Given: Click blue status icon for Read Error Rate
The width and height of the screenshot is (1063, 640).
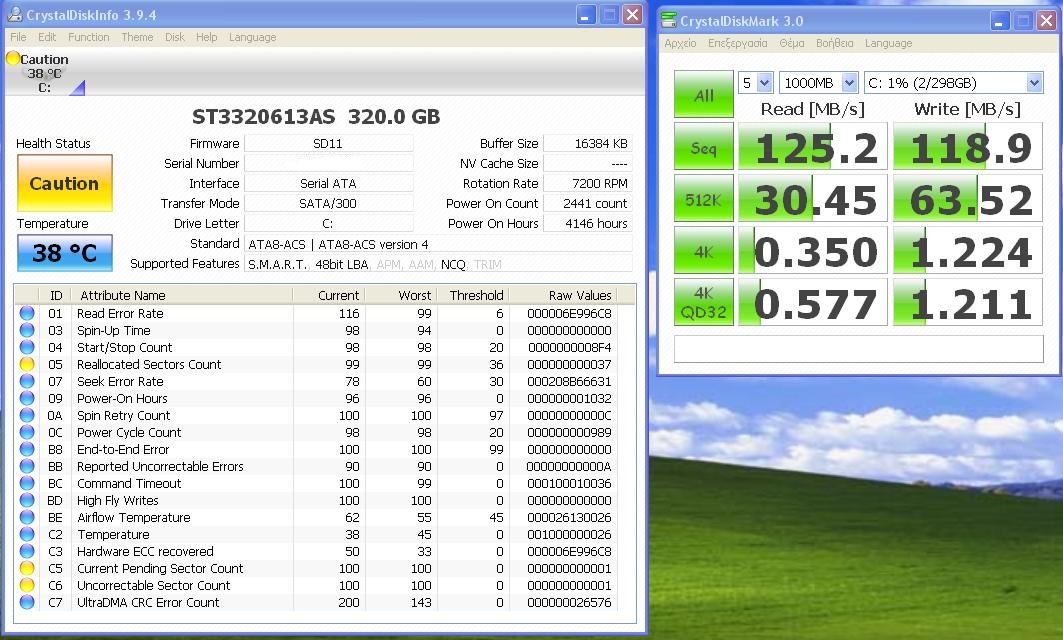Looking at the screenshot, I should pyautogui.click(x=27, y=314).
